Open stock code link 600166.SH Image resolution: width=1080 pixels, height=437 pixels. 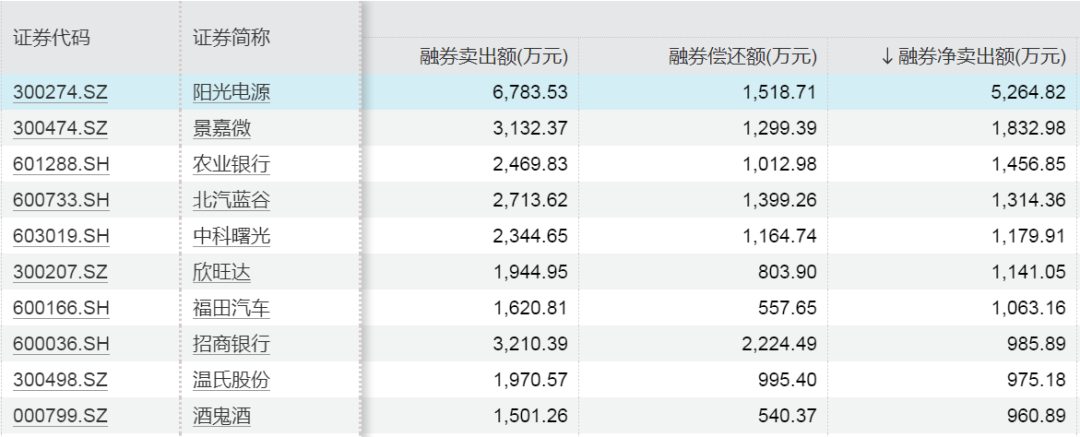tap(61, 308)
